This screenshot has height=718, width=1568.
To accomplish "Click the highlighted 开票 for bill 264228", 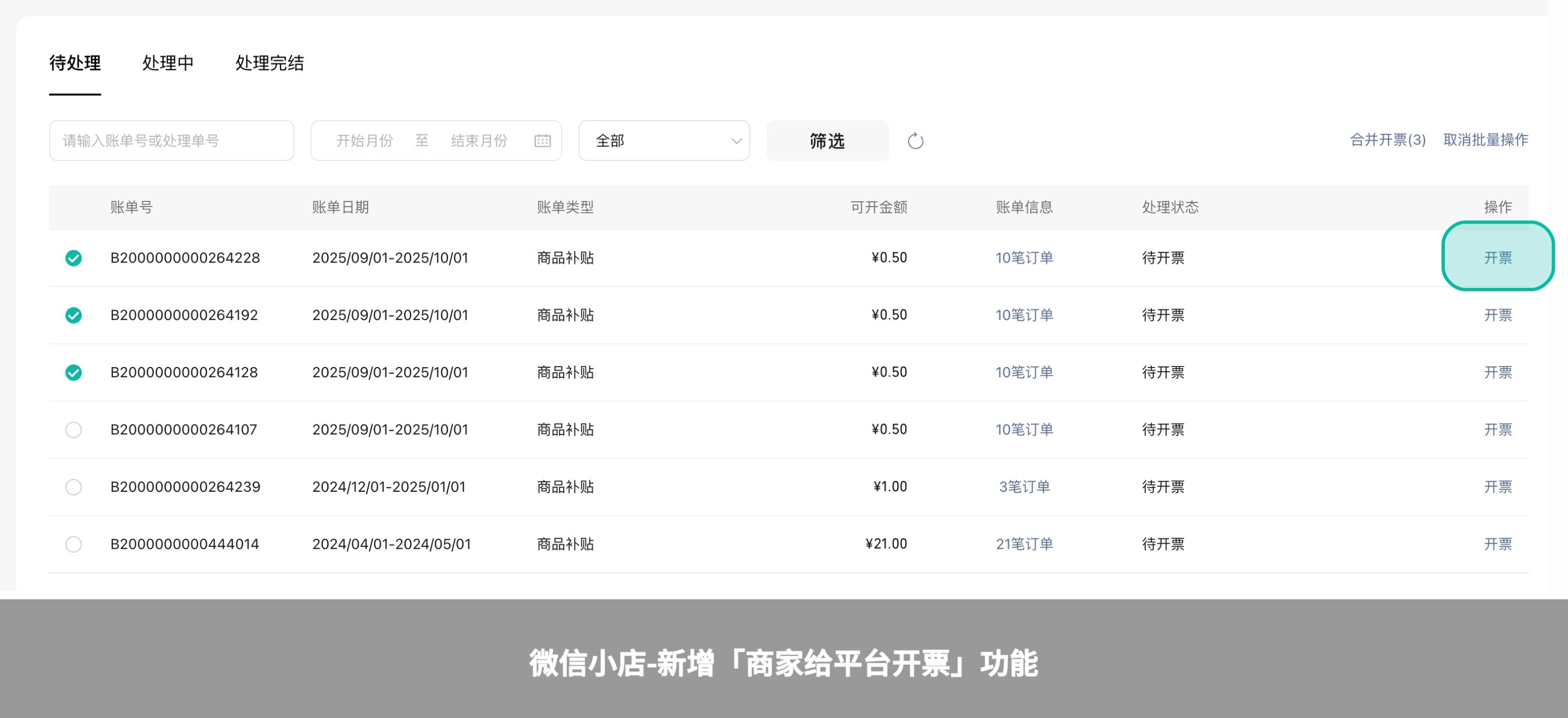I will (1498, 258).
